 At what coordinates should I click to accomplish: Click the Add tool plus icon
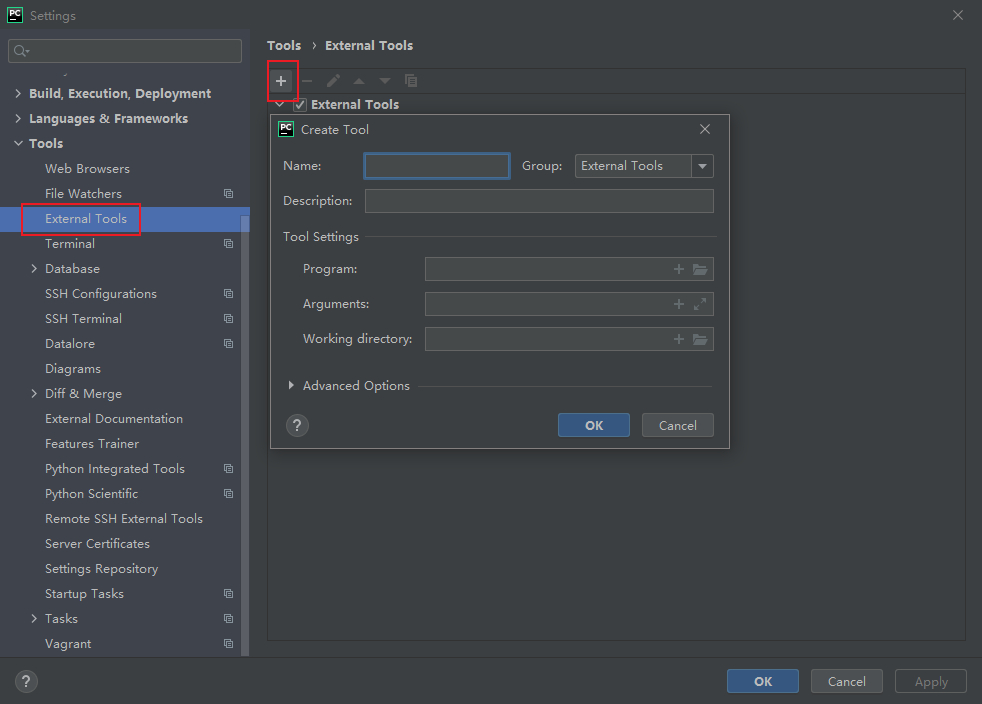[281, 81]
